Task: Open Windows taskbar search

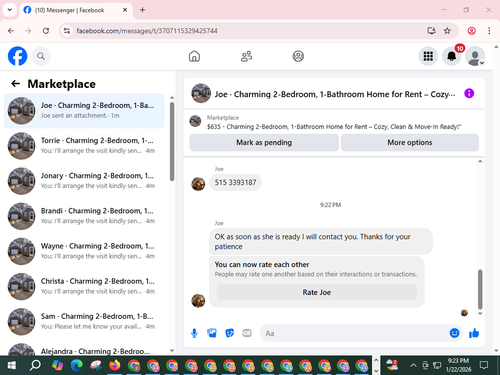Action: click(x=35, y=365)
